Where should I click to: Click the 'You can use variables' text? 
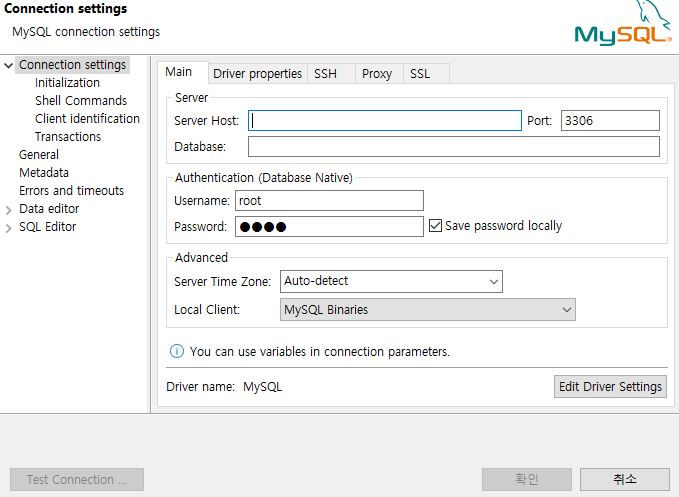pos(320,352)
